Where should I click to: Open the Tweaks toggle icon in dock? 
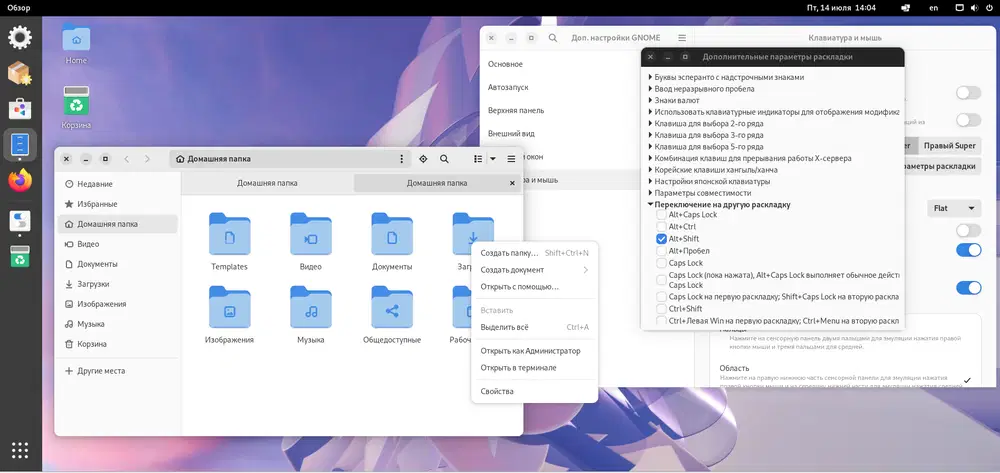coord(20,221)
